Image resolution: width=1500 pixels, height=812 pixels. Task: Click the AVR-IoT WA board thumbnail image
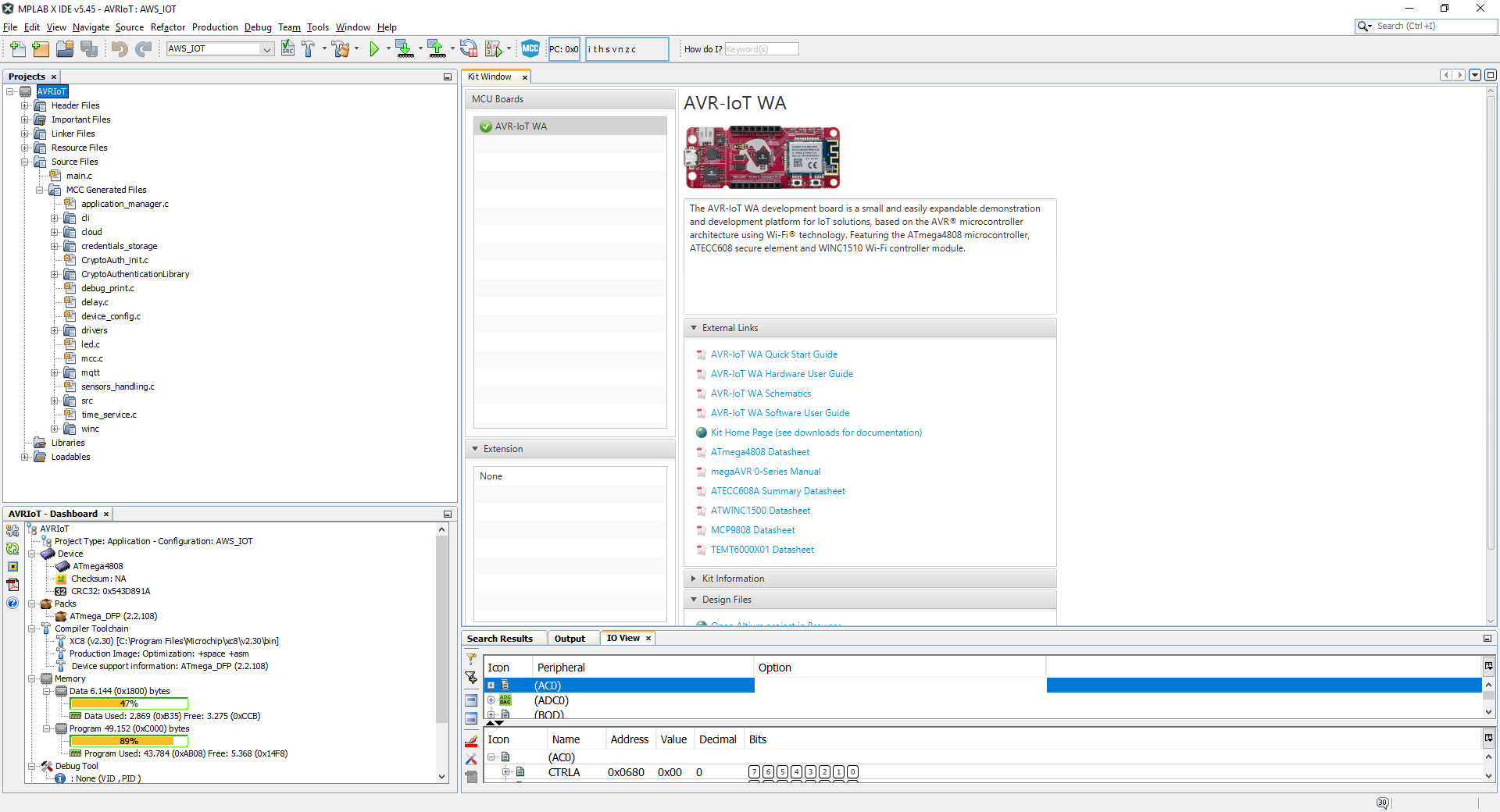point(762,158)
